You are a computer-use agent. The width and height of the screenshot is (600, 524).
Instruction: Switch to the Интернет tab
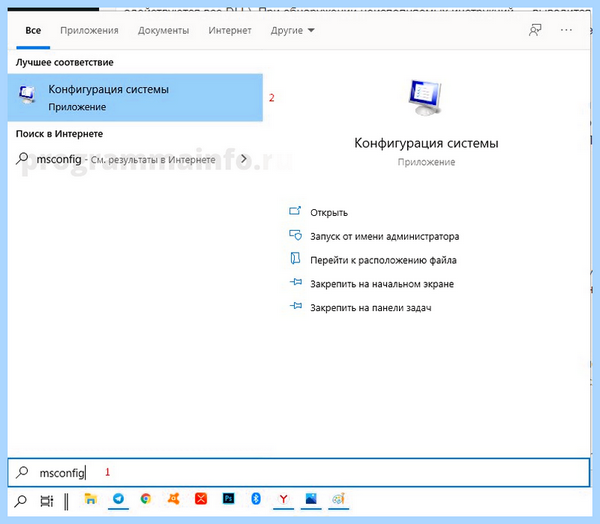click(230, 31)
